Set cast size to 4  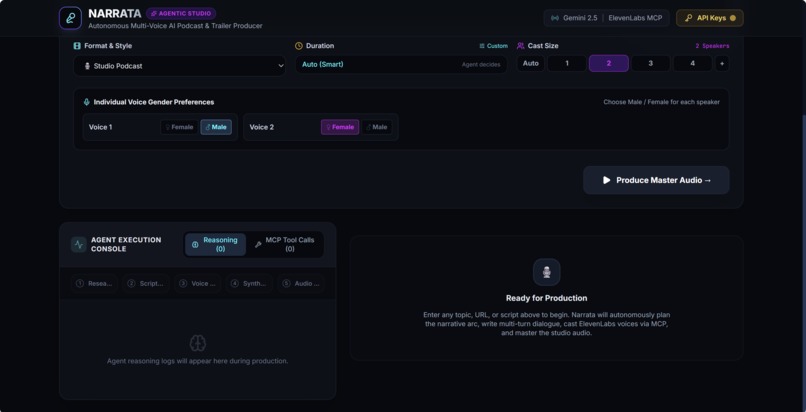tap(692, 63)
